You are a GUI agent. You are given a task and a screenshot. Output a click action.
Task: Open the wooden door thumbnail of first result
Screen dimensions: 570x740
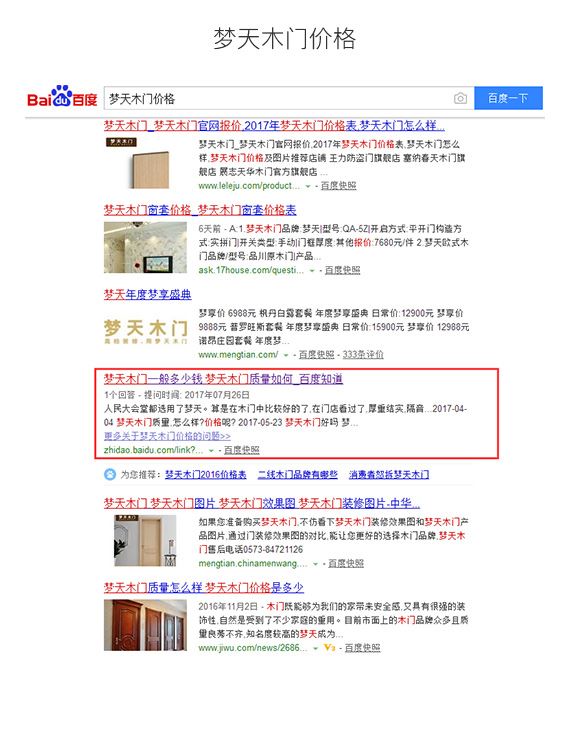coord(137,163)
